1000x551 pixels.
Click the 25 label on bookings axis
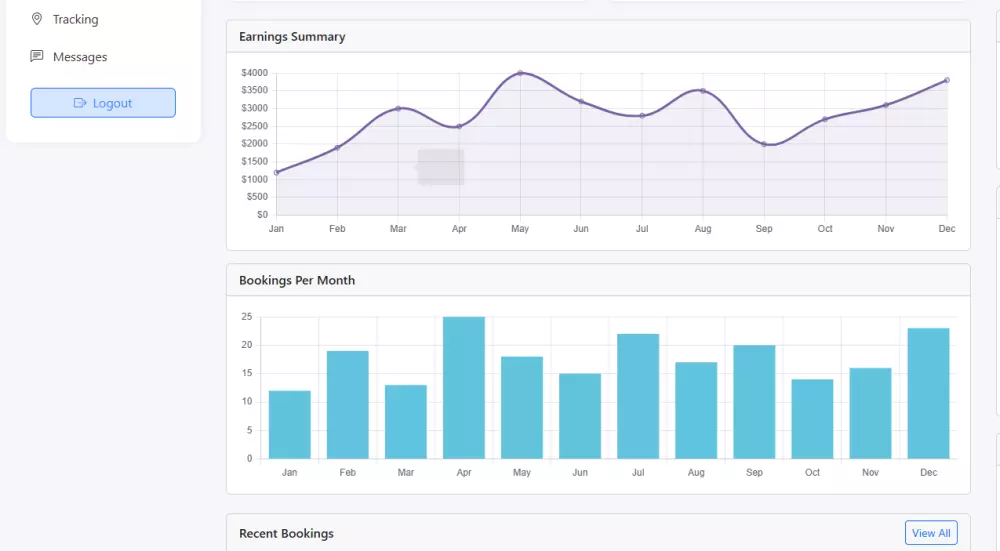pyautogui.click(x=247, y=317)
